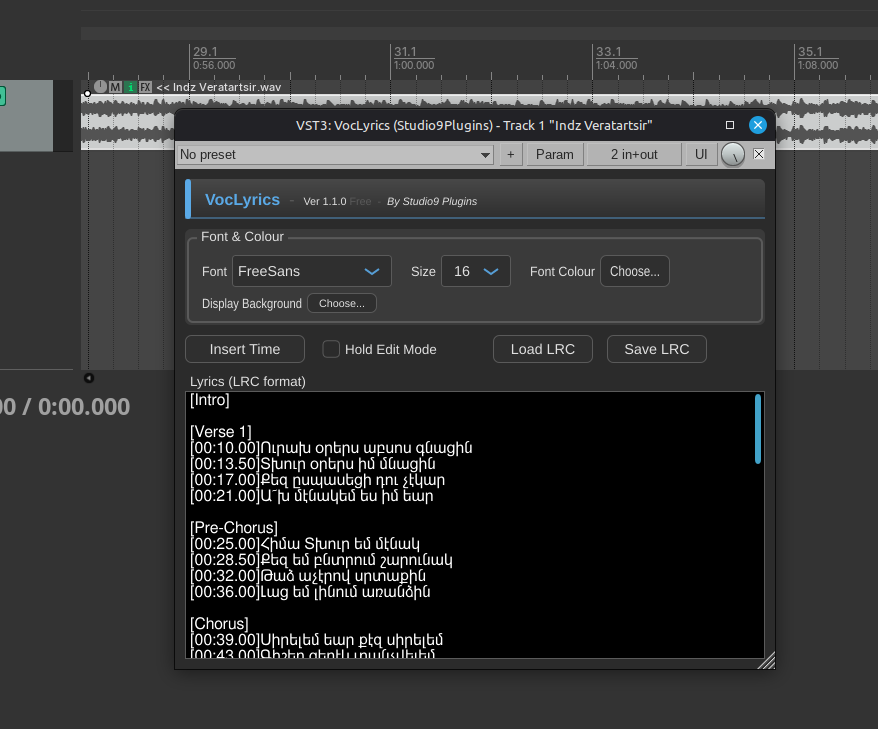
Task: Open the FX chain for media item
Action: (x=146, y=87)
